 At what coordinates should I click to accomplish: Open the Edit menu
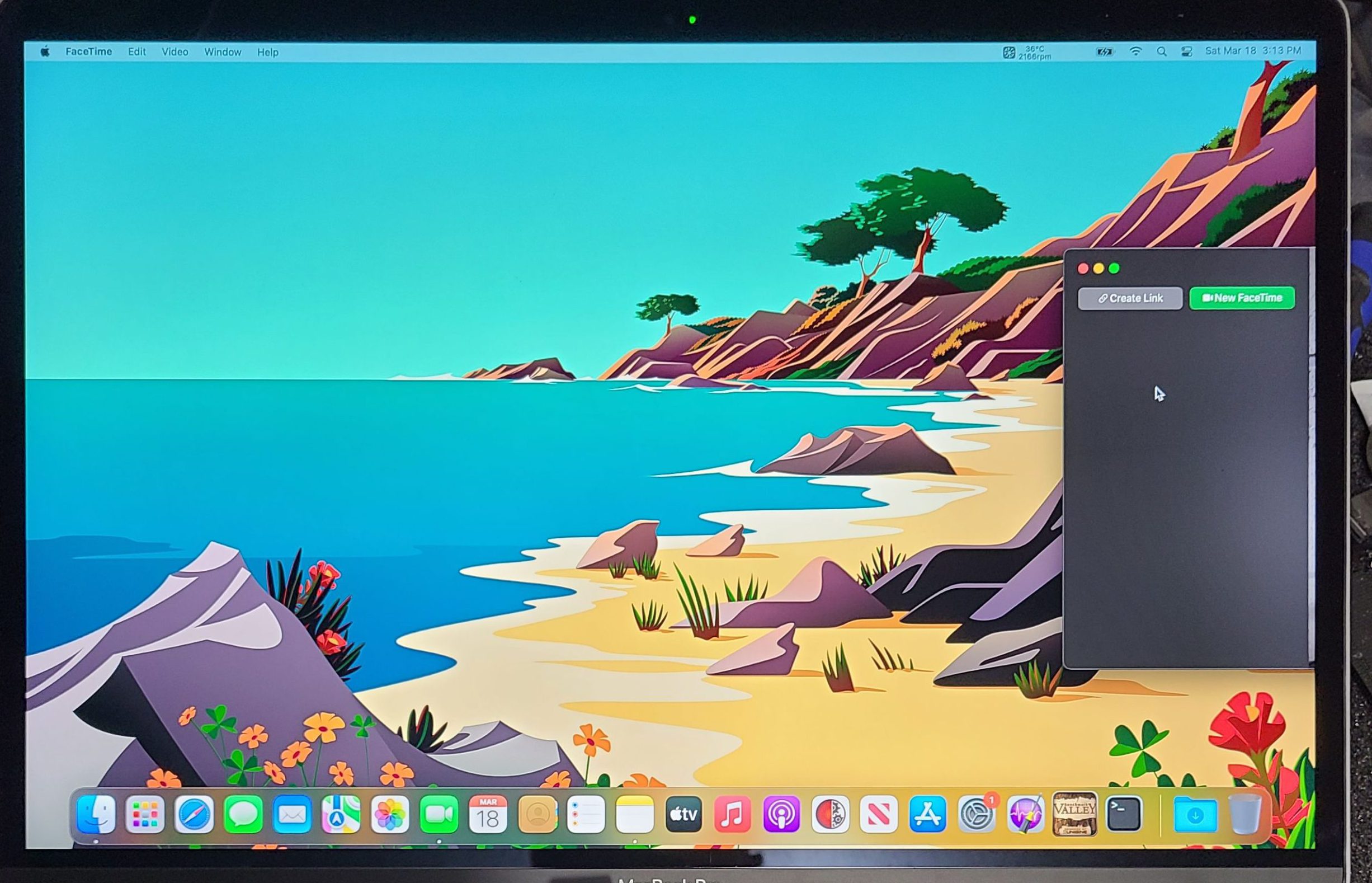136,51
